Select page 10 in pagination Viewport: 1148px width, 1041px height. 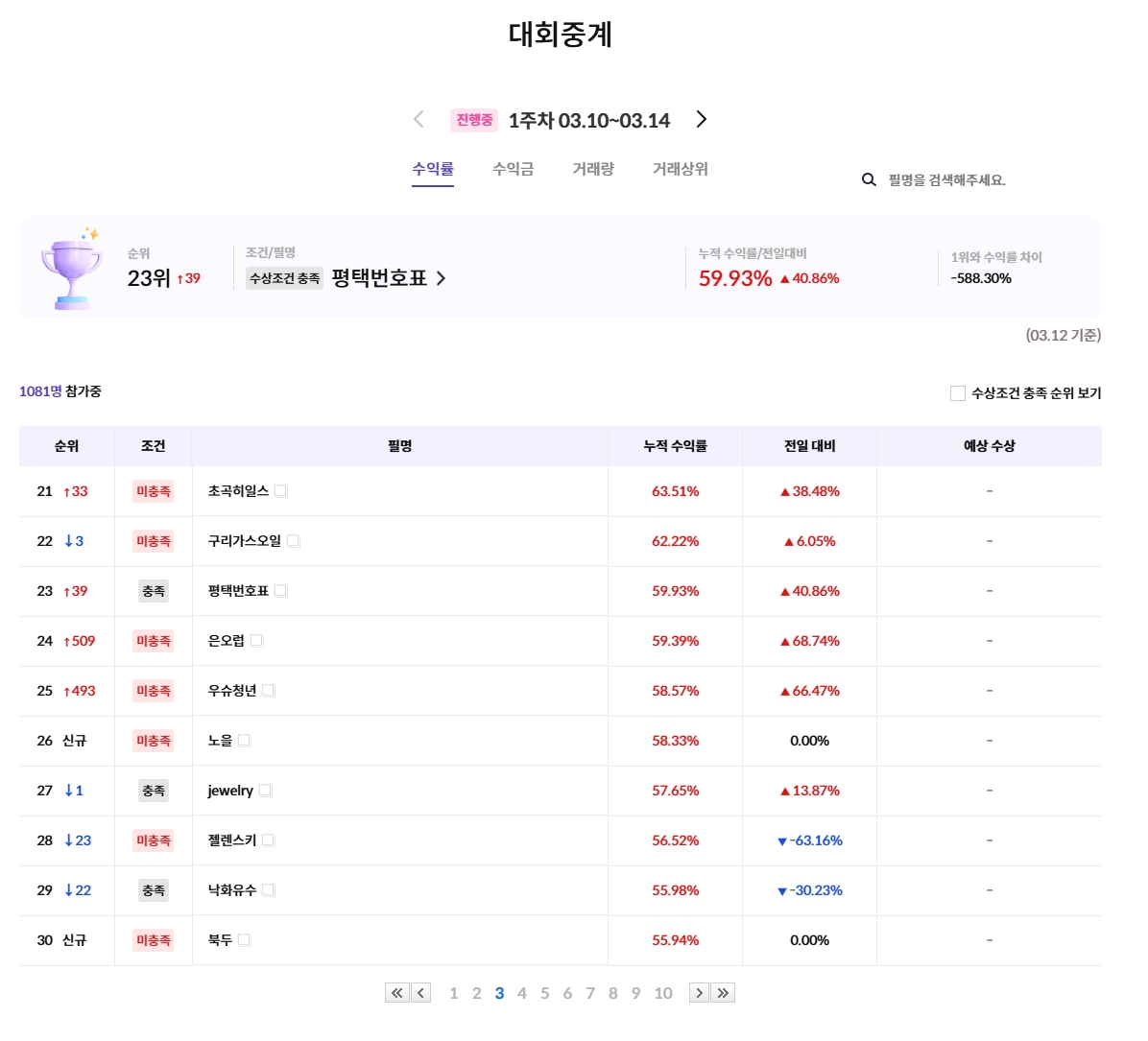663,993
